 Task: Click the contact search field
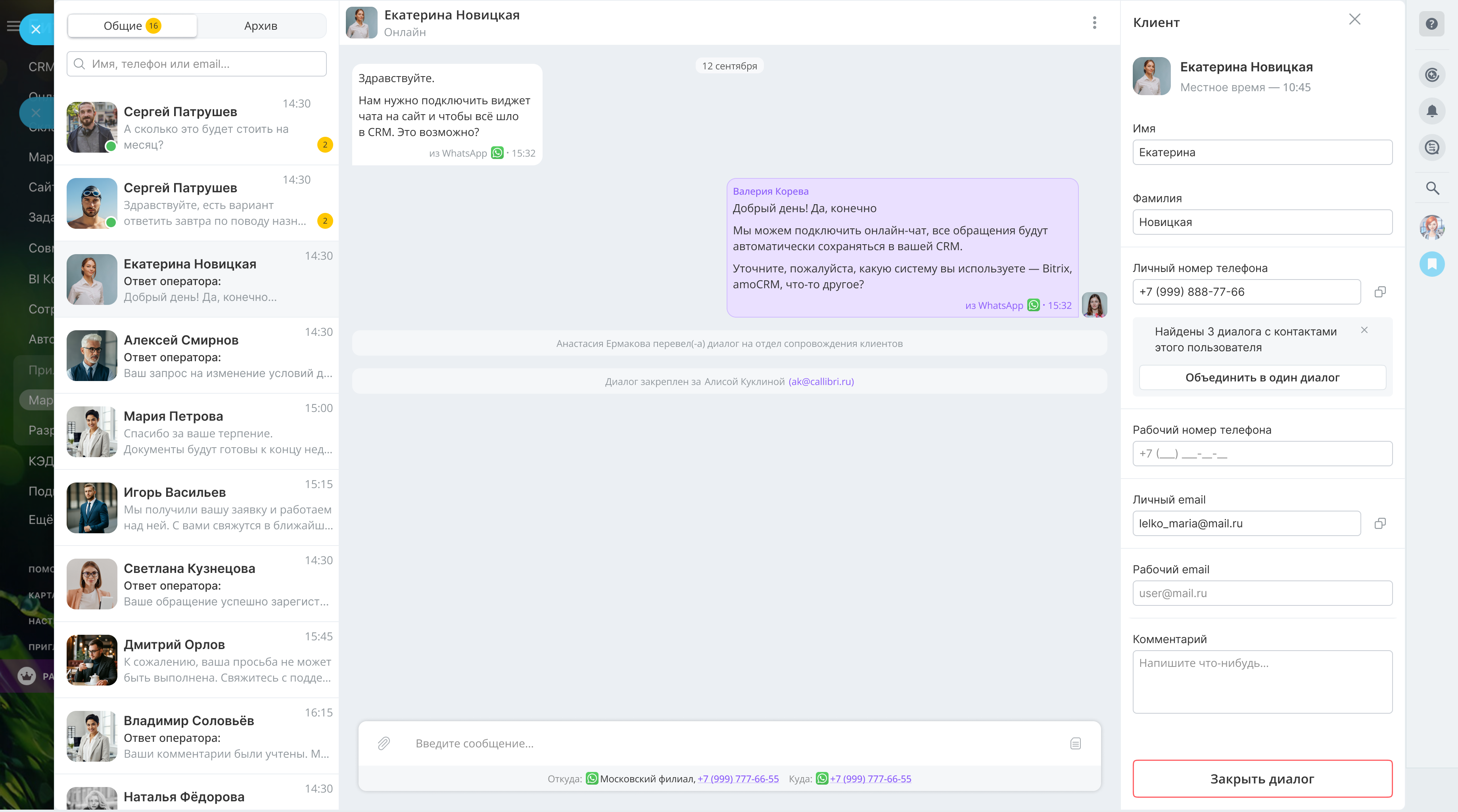pos(196,64)
